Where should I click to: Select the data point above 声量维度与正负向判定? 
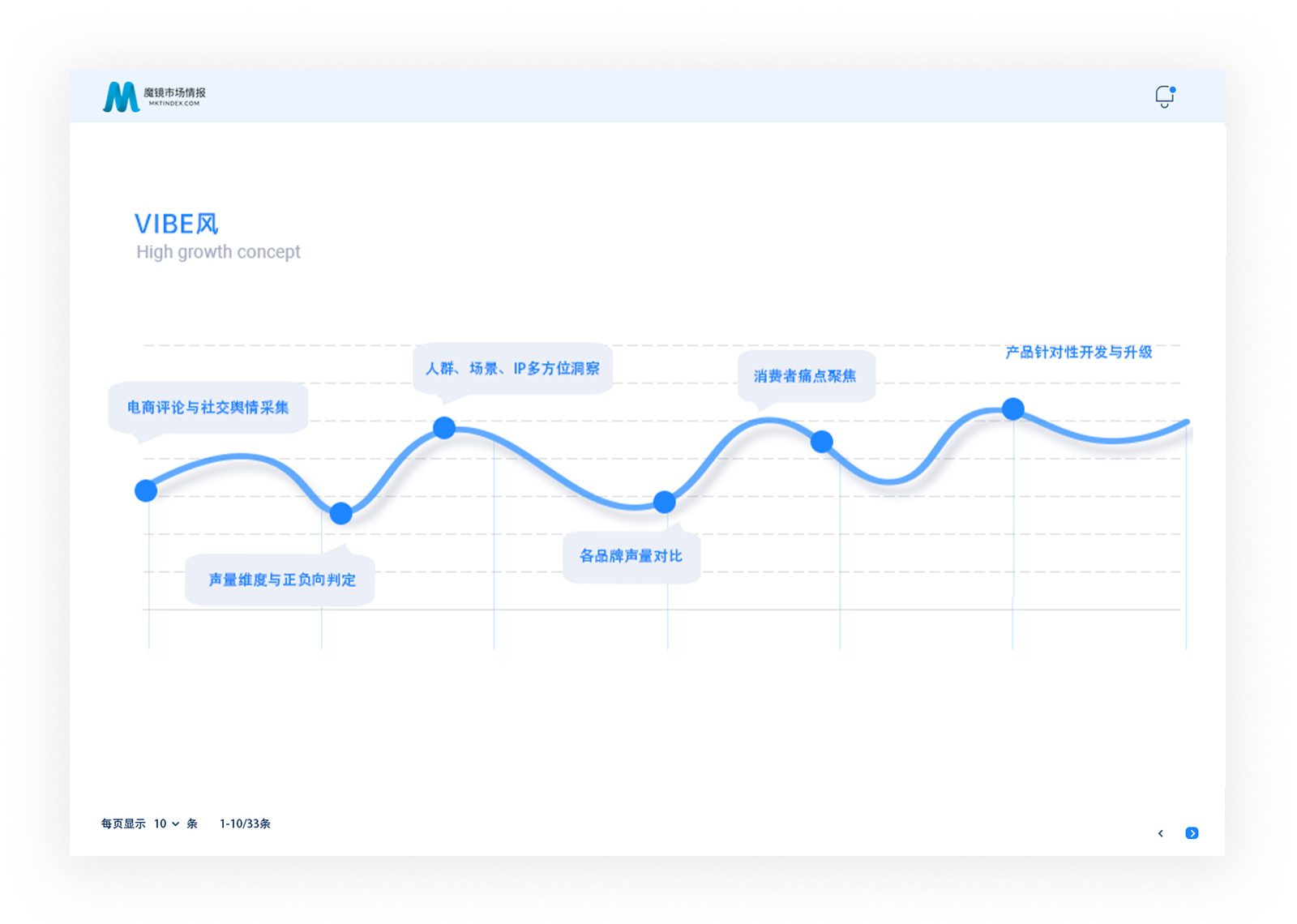pos(341,513)
